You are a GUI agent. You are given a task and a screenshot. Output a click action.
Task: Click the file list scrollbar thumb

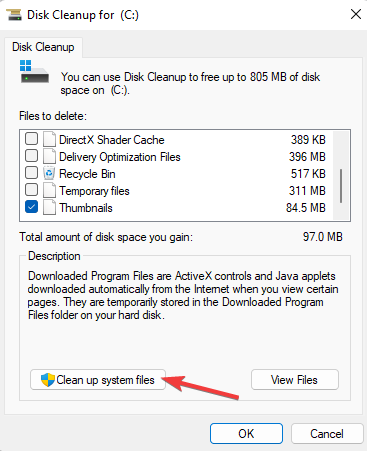(x=341, y=186)
